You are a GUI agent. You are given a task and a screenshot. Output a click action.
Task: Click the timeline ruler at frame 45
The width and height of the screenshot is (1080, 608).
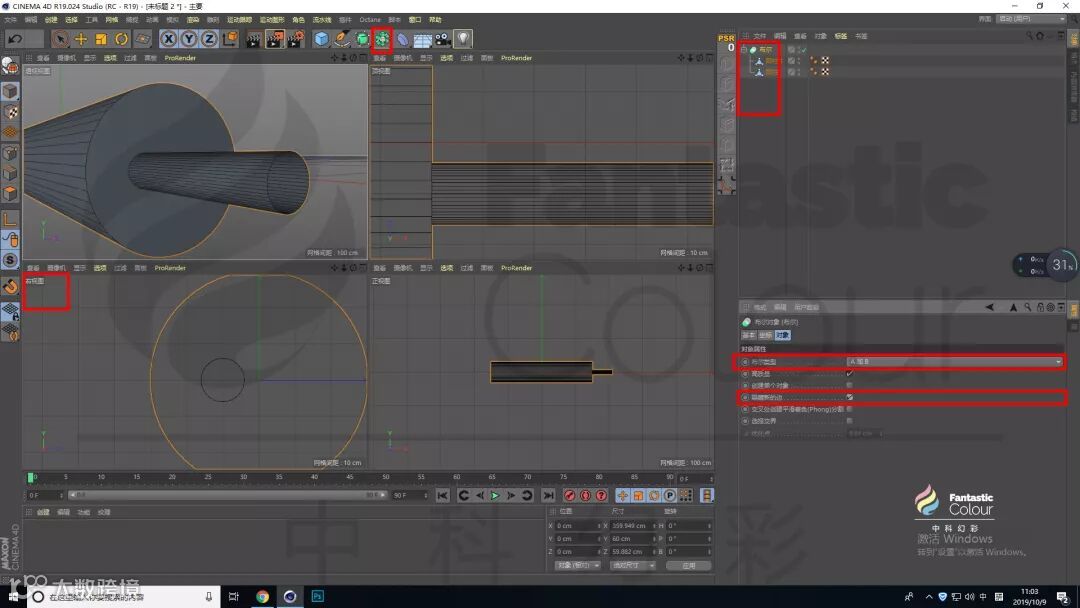point(351,478)
